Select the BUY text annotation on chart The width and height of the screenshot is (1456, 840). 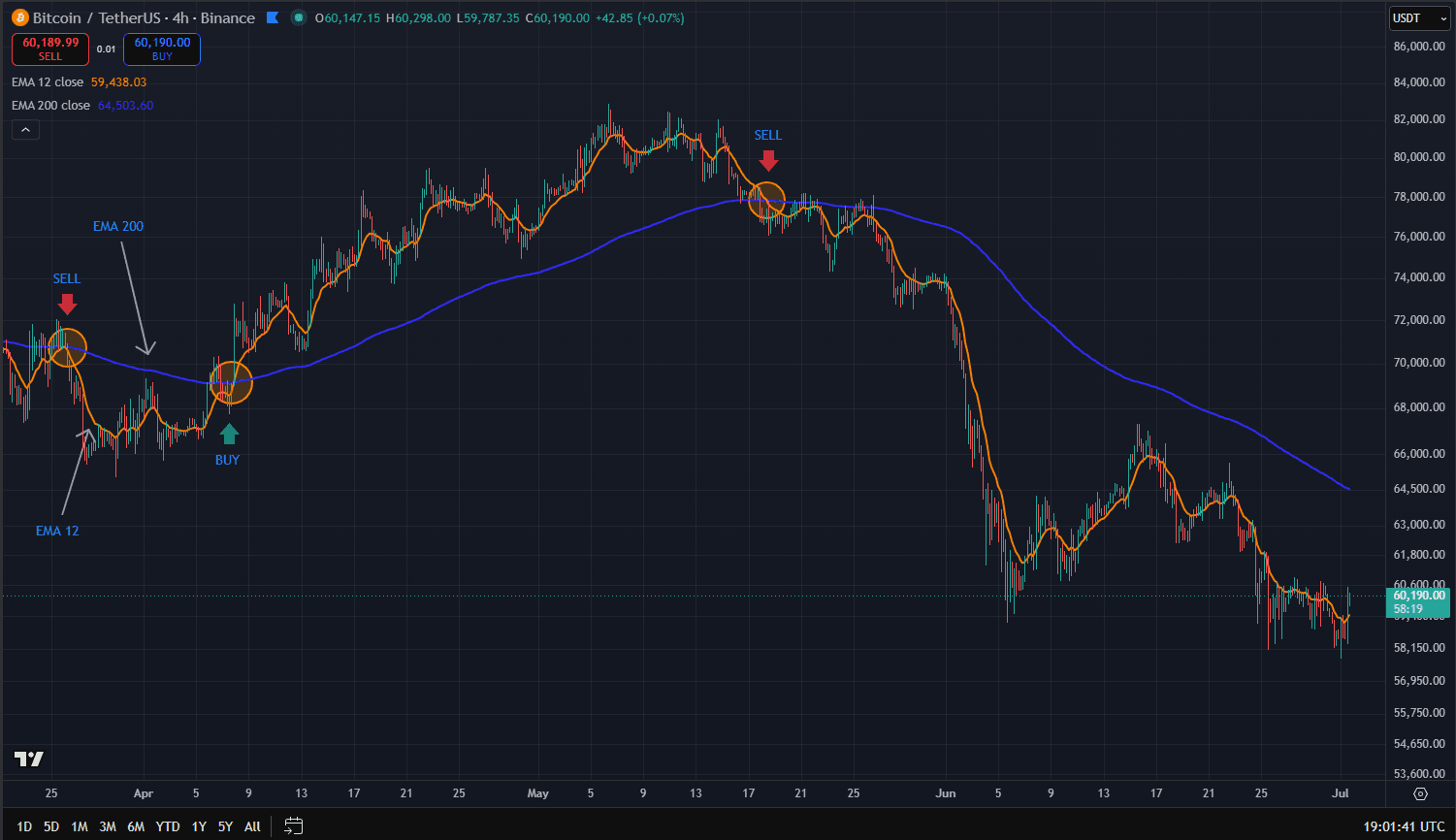pos(227,460)
